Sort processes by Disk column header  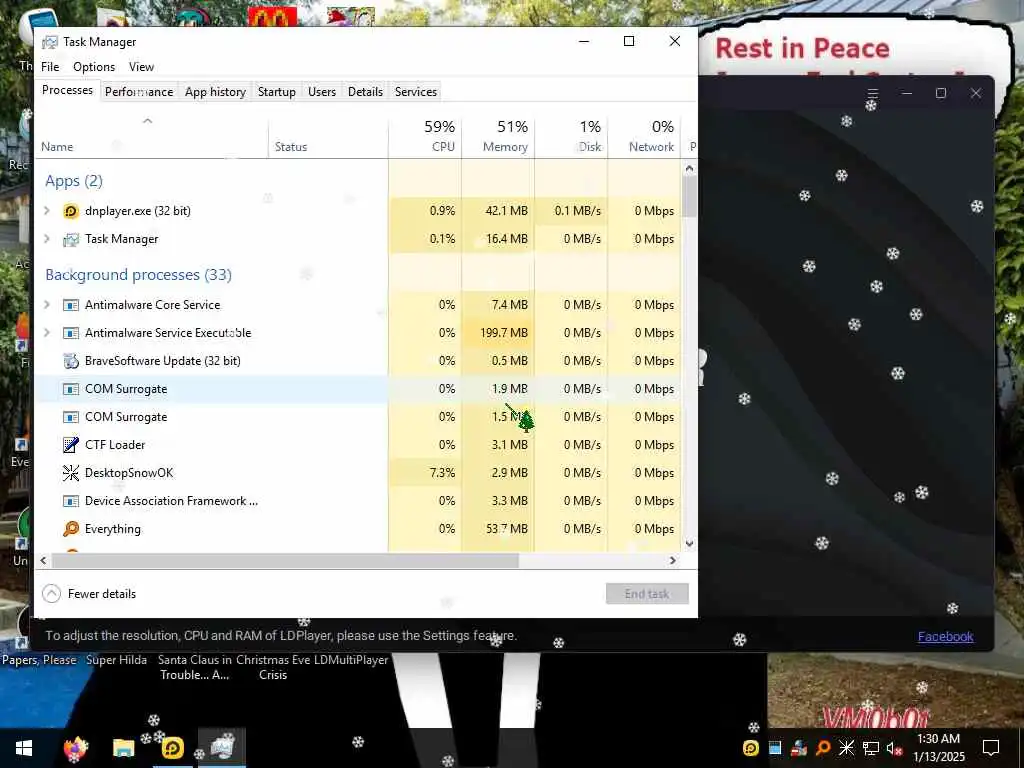pyautogui.click(x=571, y=136)
